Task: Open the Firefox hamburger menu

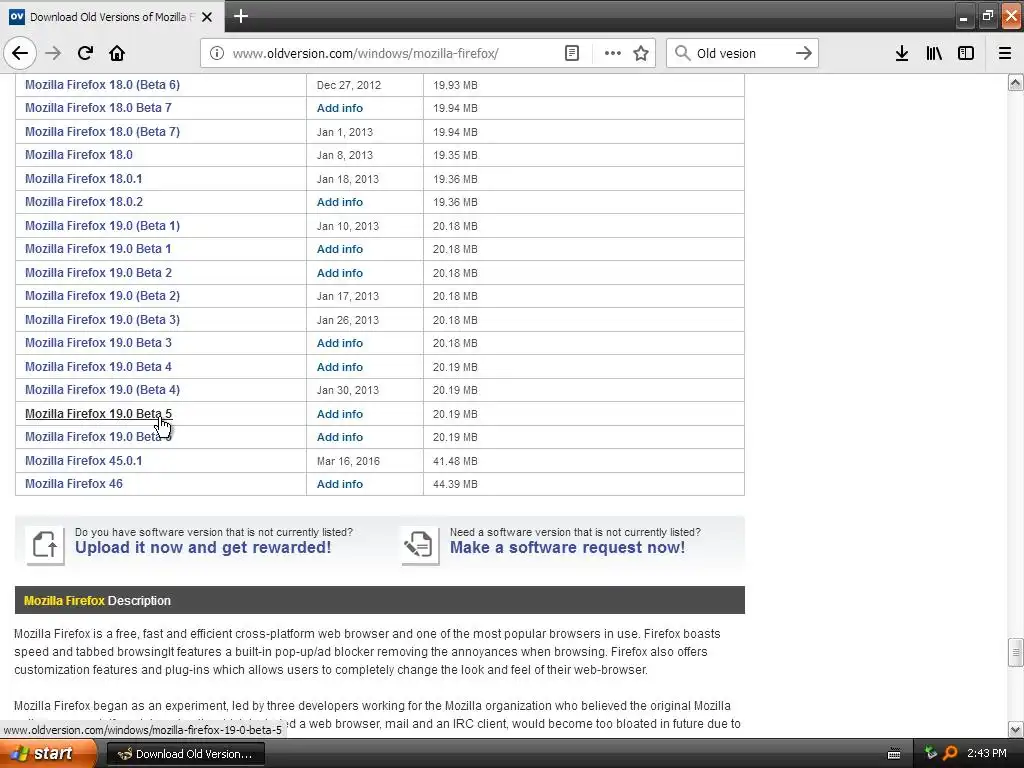Action: [1005, 53]
